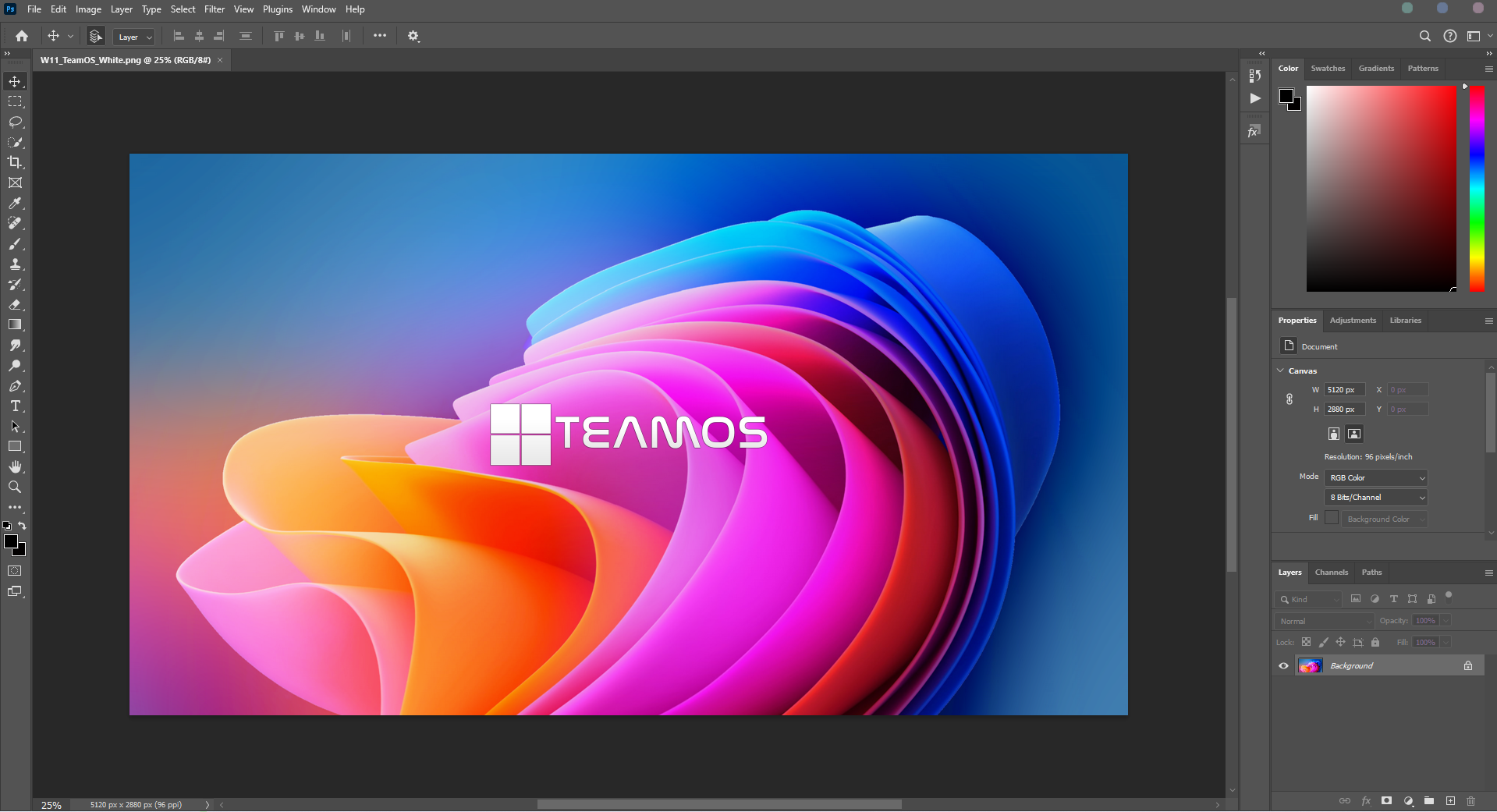The width and height of the screenshot is (1497, 812).
Task: Open the Background Color fill dropdown
Action: point(1384,519)
